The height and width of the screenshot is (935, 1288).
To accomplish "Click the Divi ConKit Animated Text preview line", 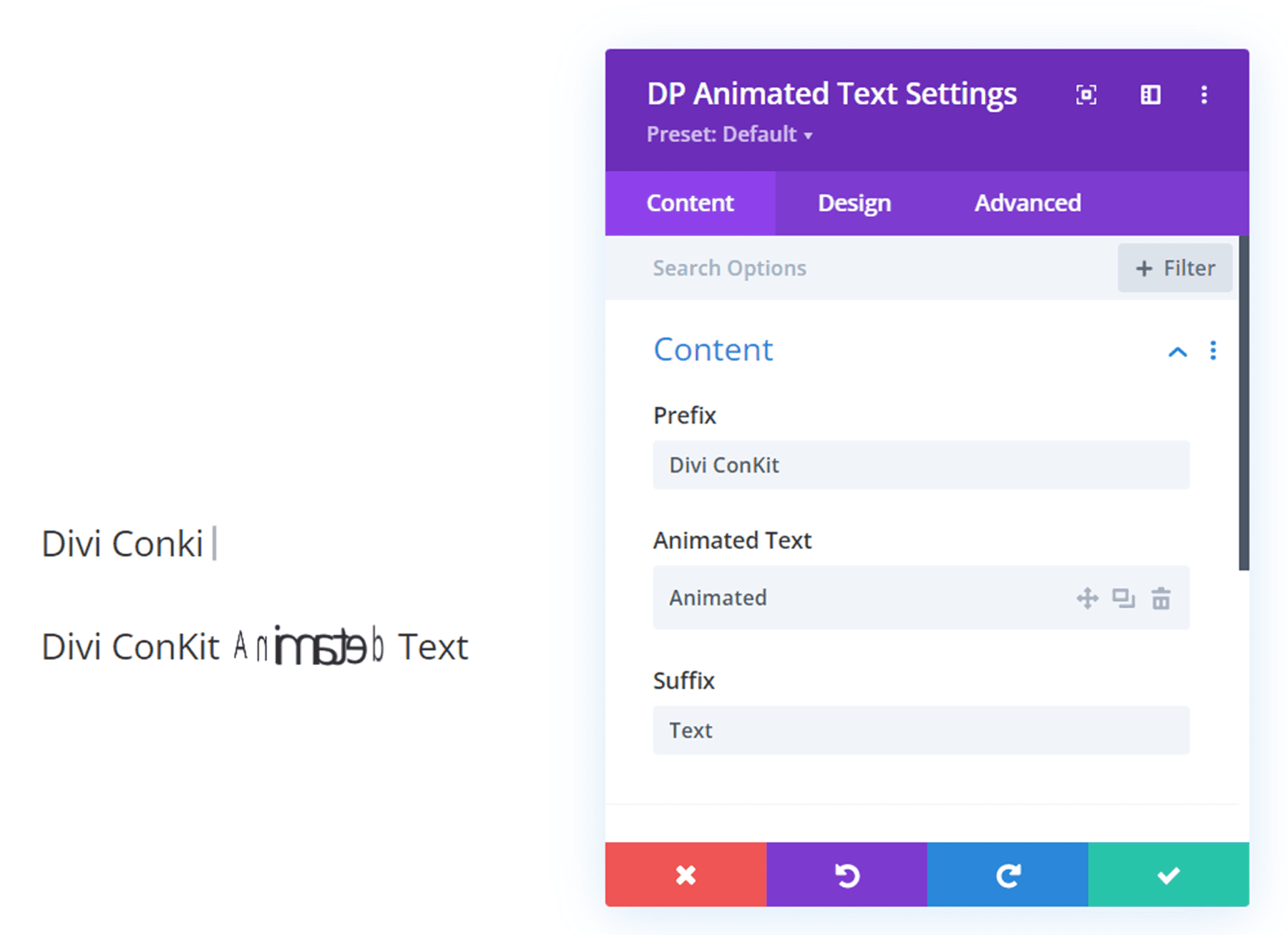I will click(x=255, y=646).
